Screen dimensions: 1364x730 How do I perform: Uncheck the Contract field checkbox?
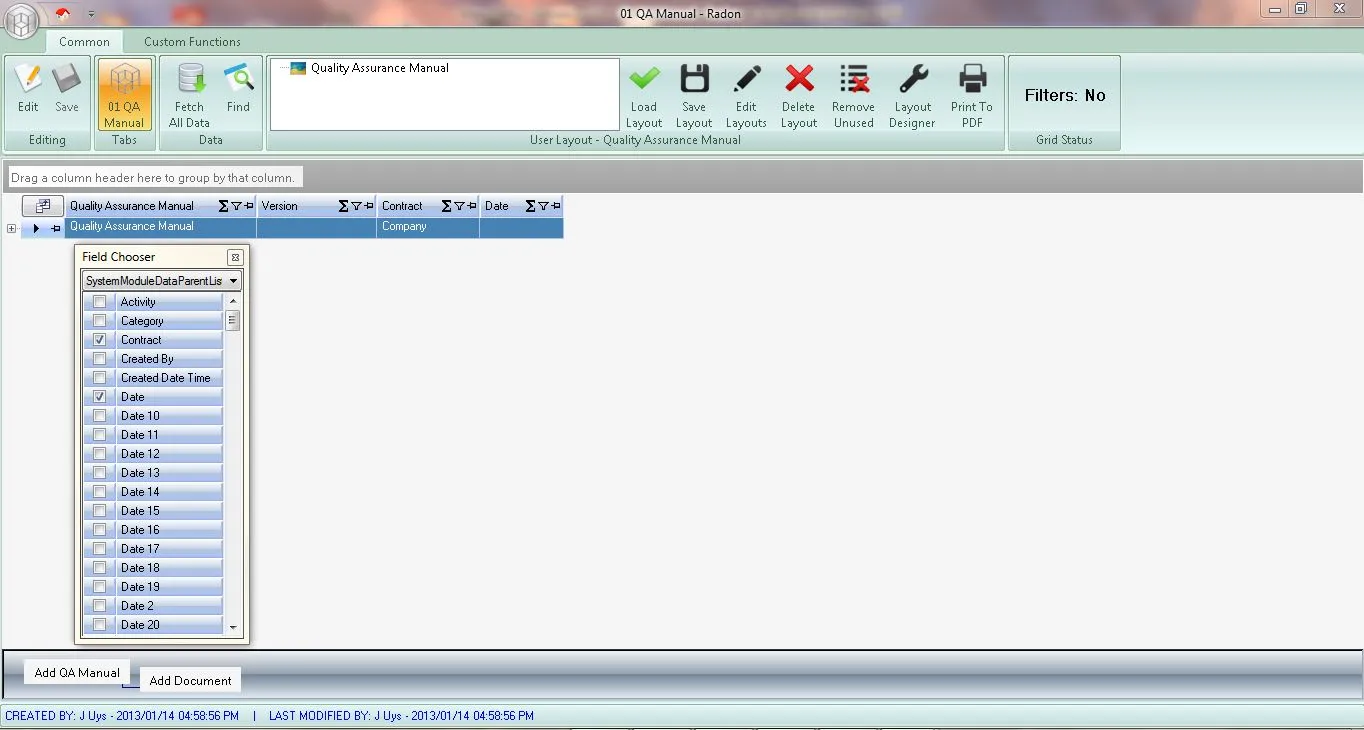pos(99,340)
